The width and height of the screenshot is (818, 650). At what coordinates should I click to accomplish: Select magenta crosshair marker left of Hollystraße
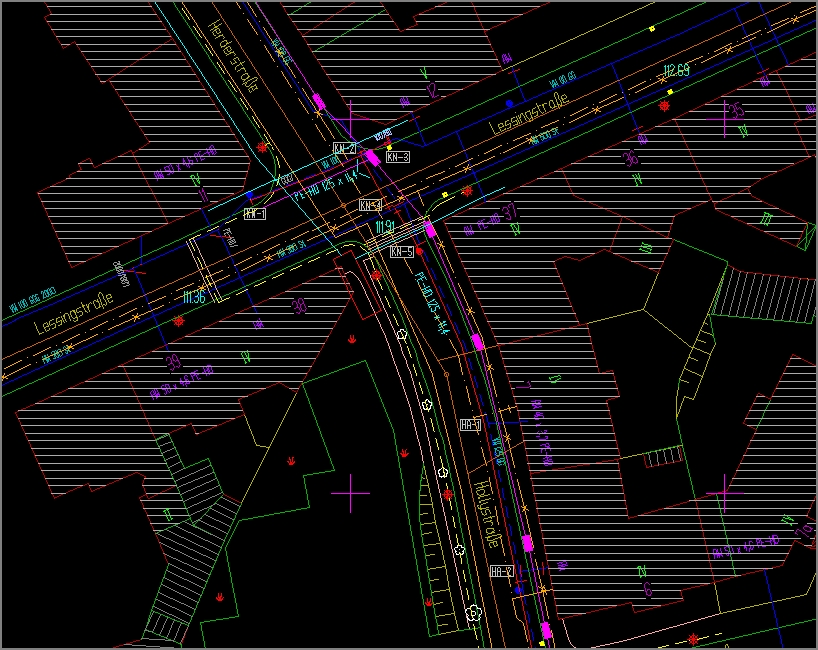coord(350,493)
